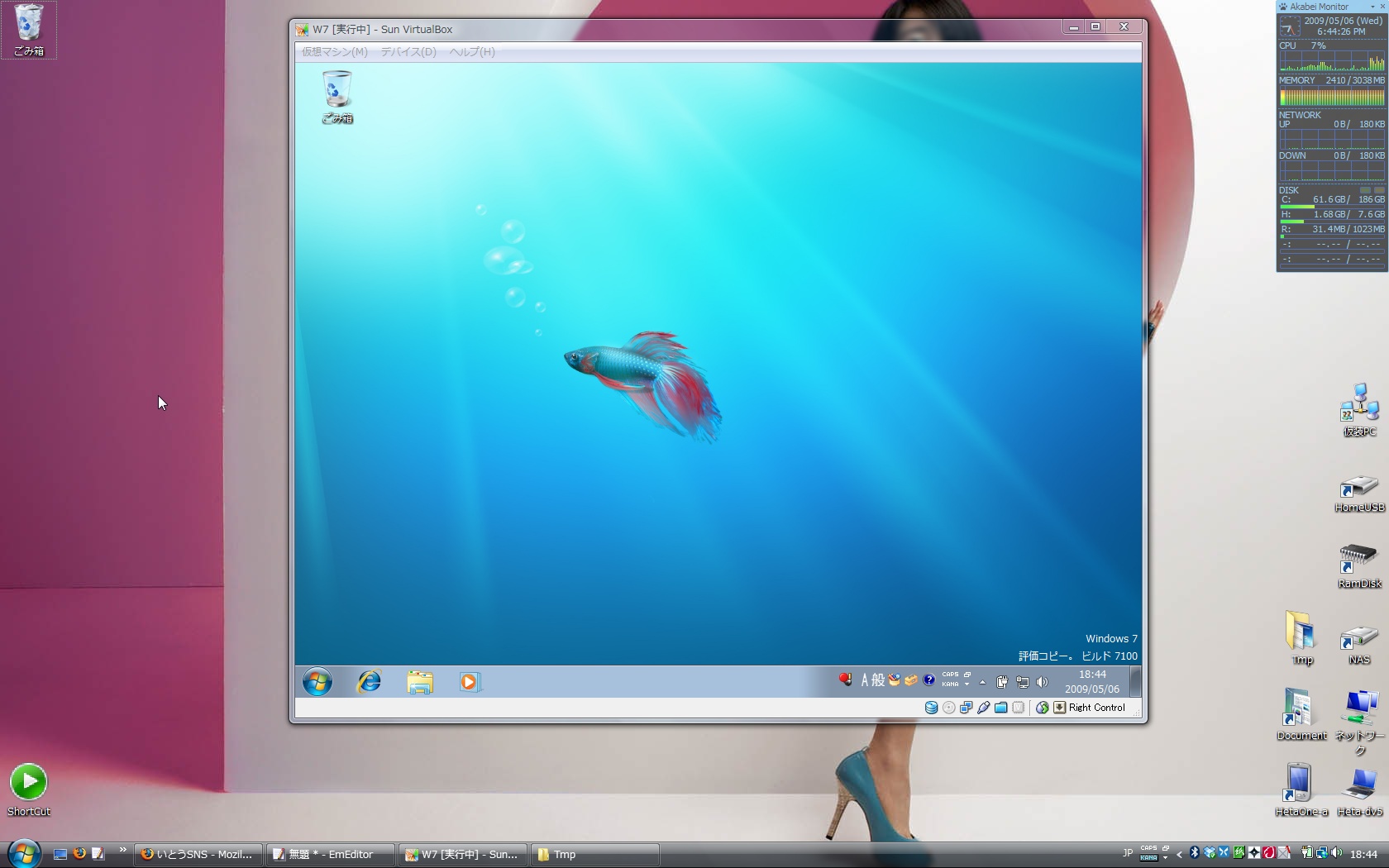Select the 仮装PC desktop icon
The height and width of the screenshot is (868, 1389).
(x=1359, y=409)
